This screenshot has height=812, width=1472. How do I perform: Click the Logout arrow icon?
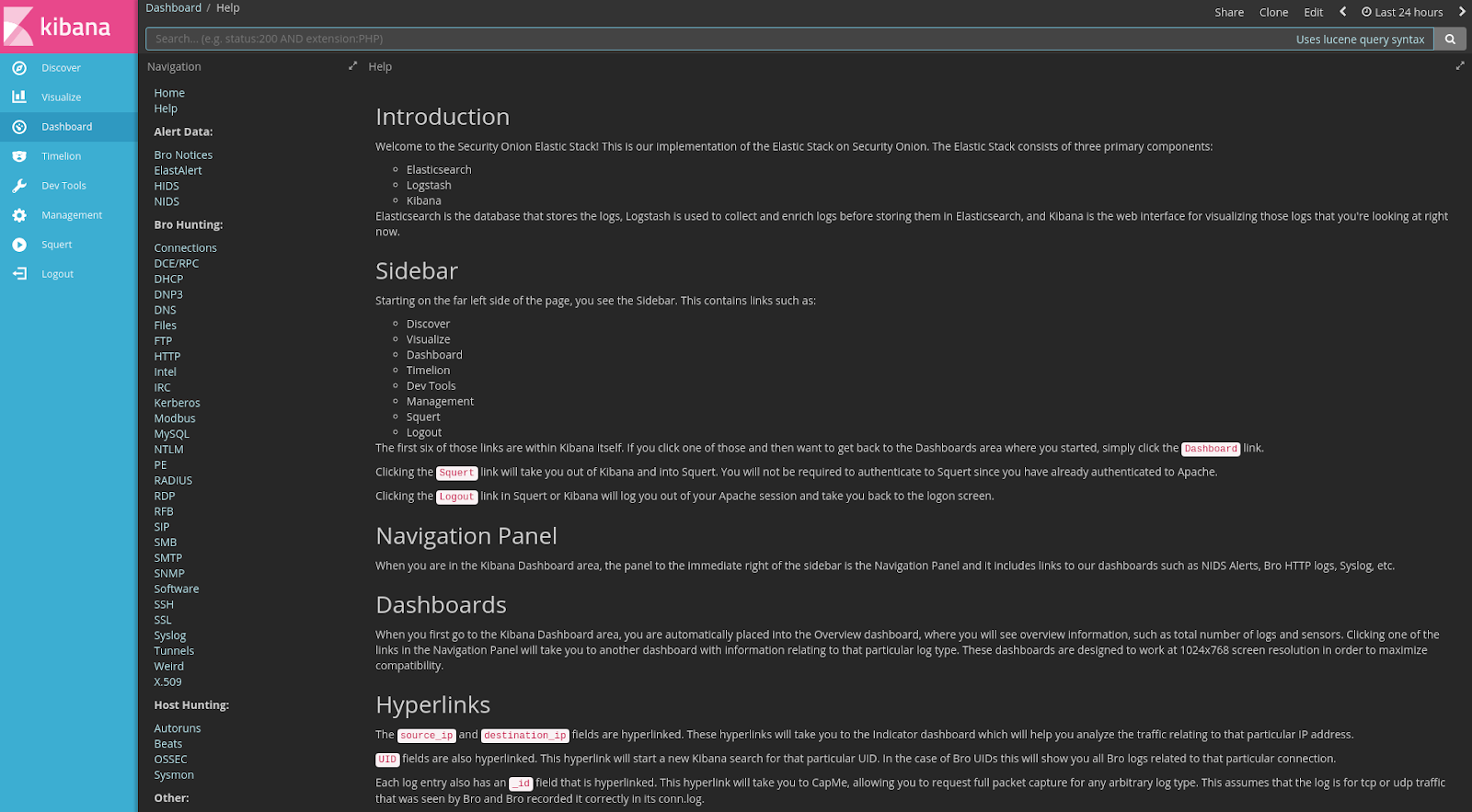coord(19,274)
